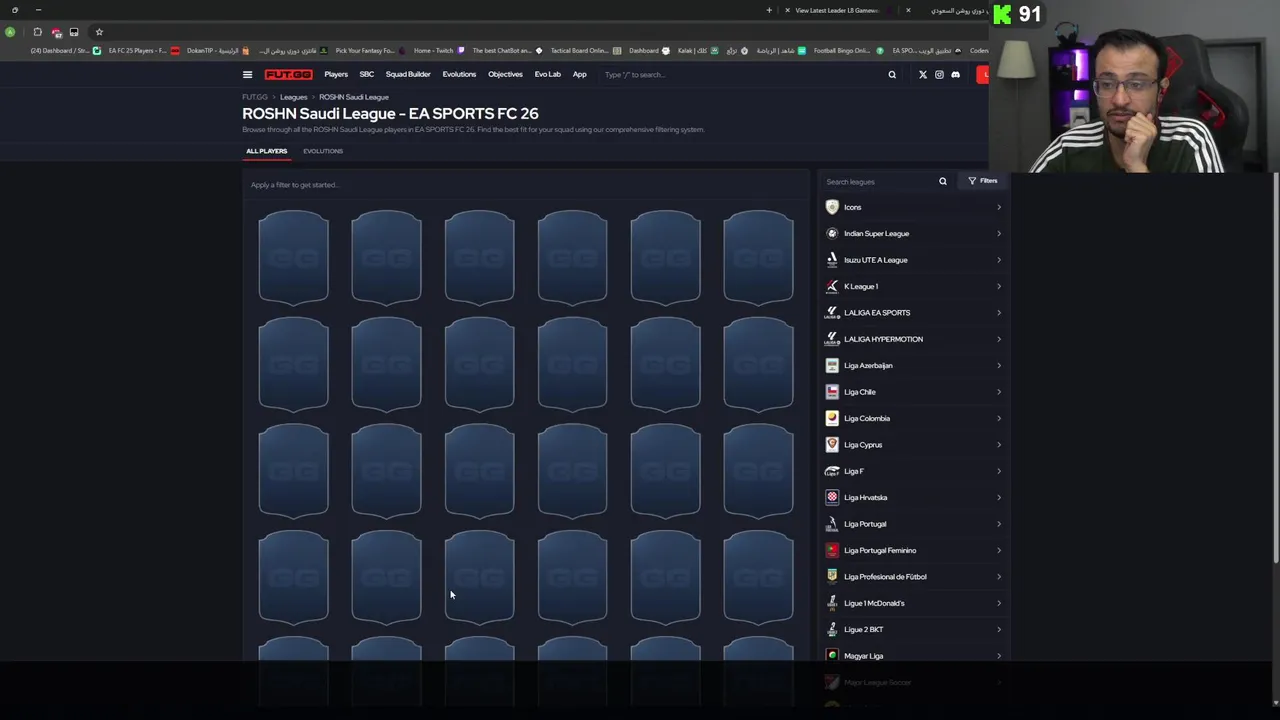Expand the Liga Chile entry
1280x720 pixels.
coord(998,392)
